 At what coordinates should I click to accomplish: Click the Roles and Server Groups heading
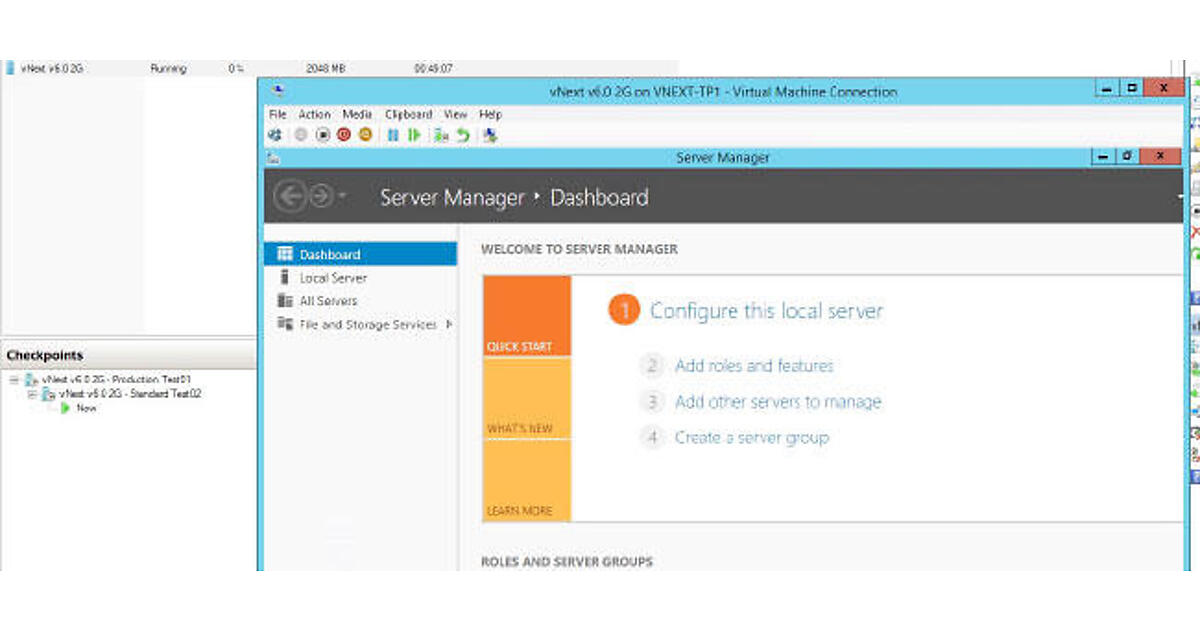(x=567, y=562)
